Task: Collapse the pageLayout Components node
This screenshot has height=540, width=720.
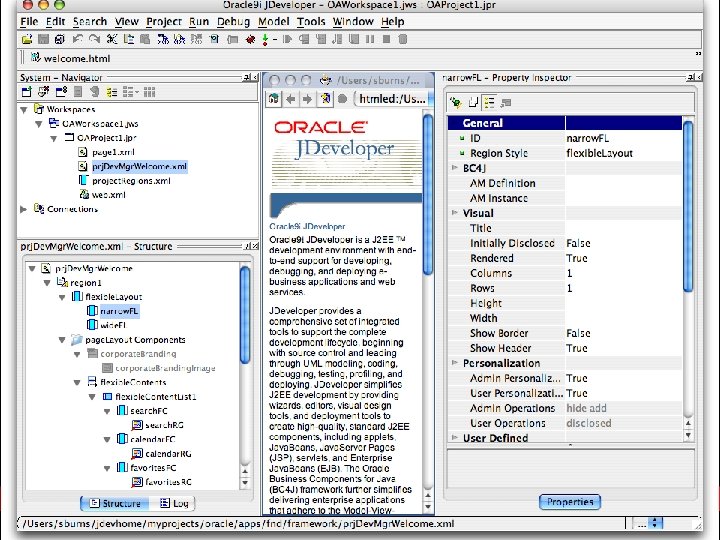Action: 62,340
